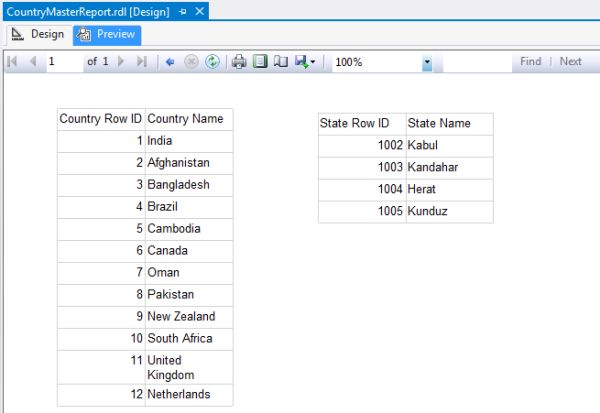Click Brazil country row
600x413 pixels.
coord(145,207)
